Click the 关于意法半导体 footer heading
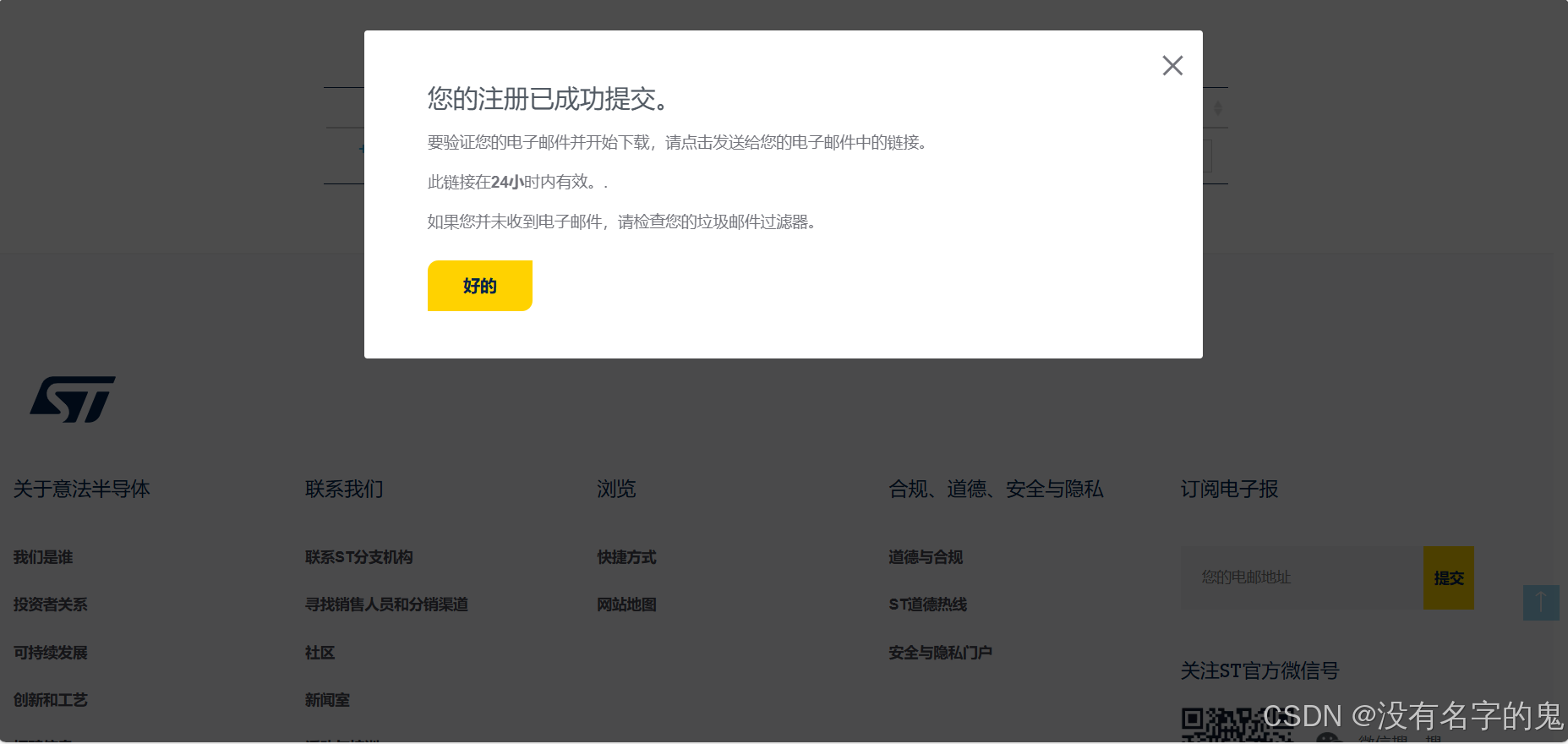The width and height of the screenshot is (1568, 744). (82, 489)
